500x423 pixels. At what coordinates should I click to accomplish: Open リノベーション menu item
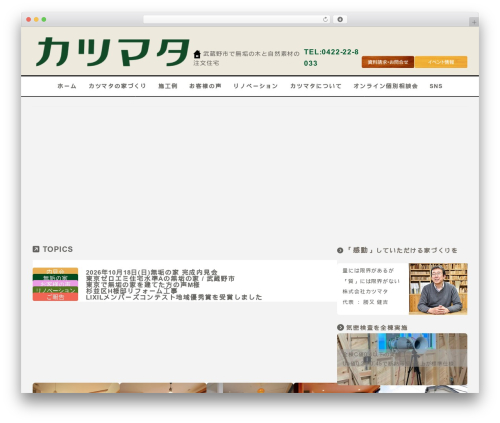click(255, 86)
